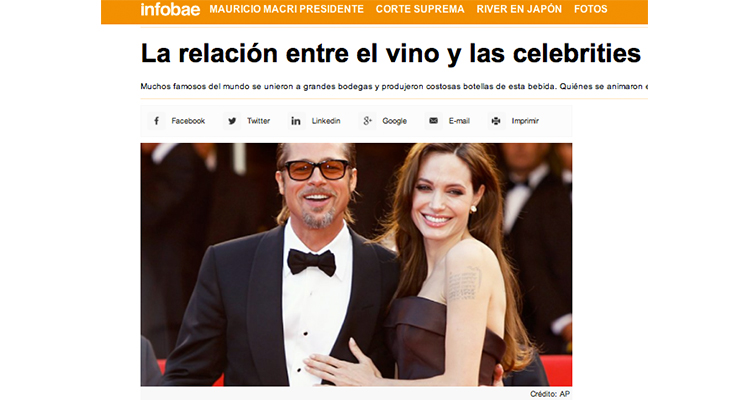This screenshot has height=400, width=750.
Task: Open River en Japón section
Action: [x=519, y=9]
